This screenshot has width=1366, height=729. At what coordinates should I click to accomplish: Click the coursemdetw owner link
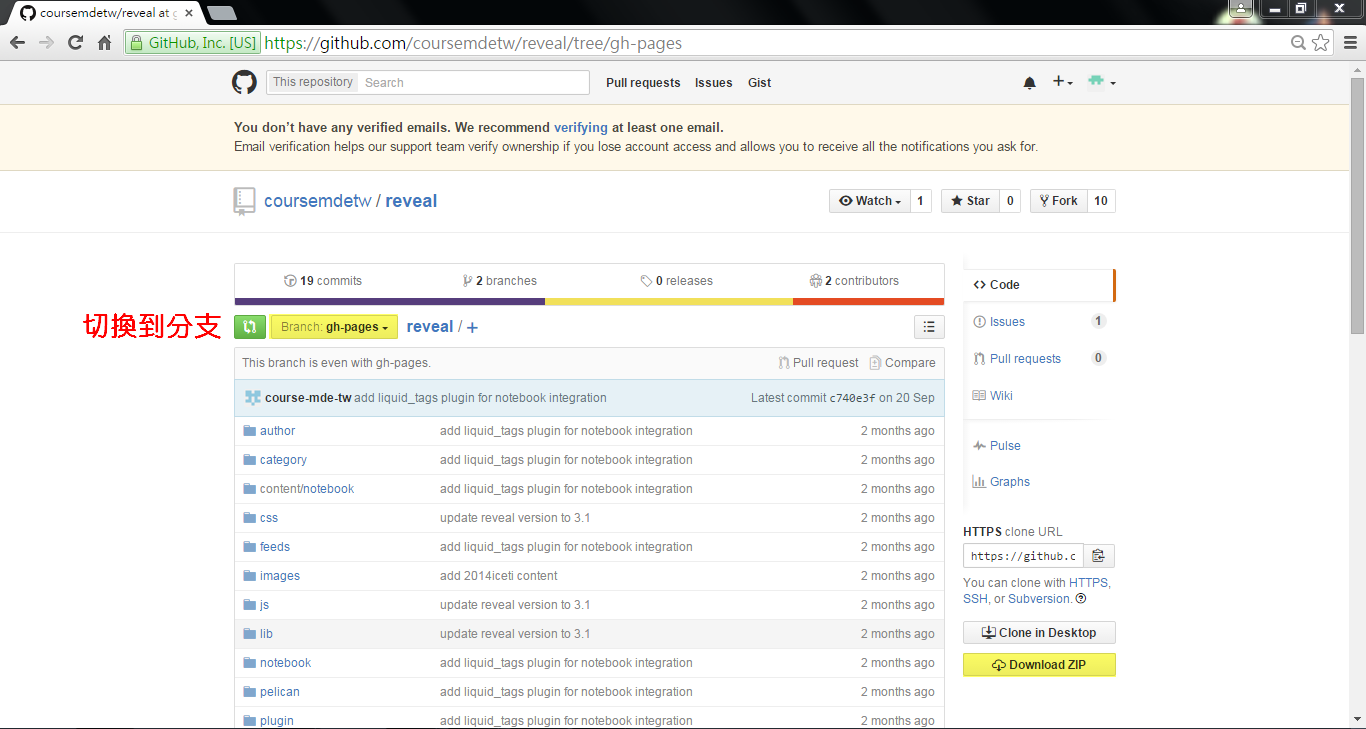(x=318, y=201)
